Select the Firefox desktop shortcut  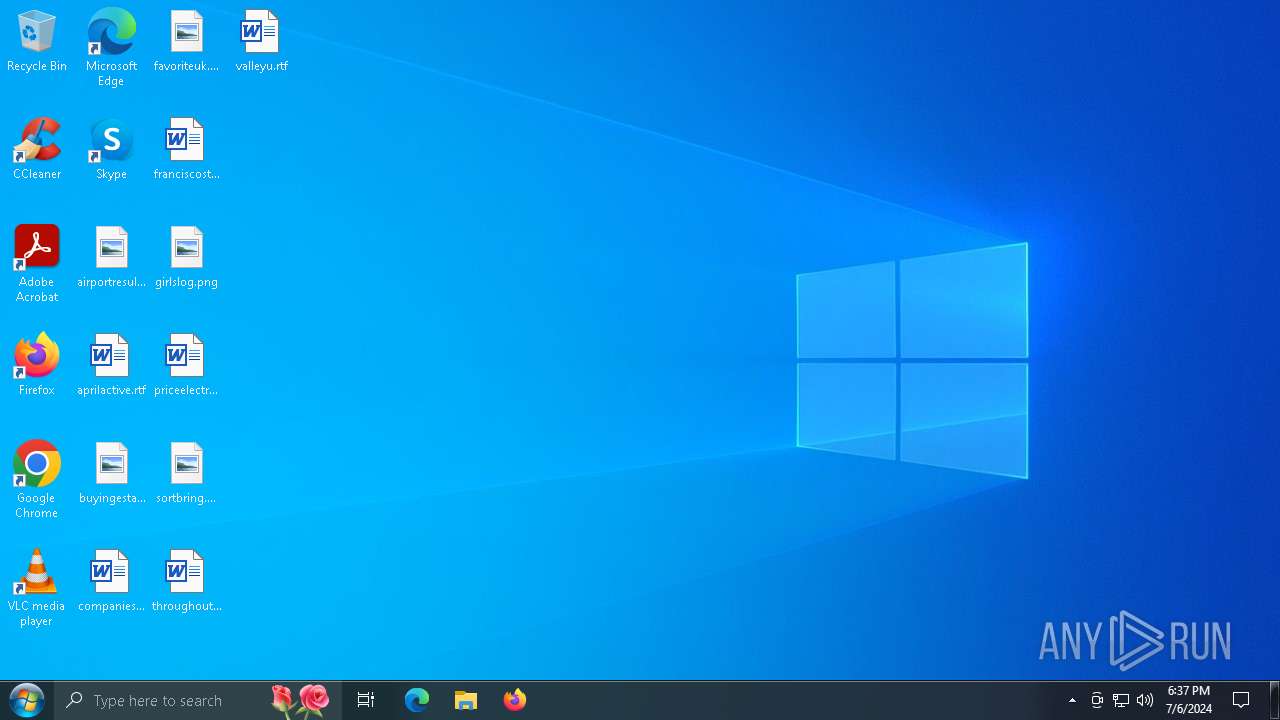click(37, 366)
